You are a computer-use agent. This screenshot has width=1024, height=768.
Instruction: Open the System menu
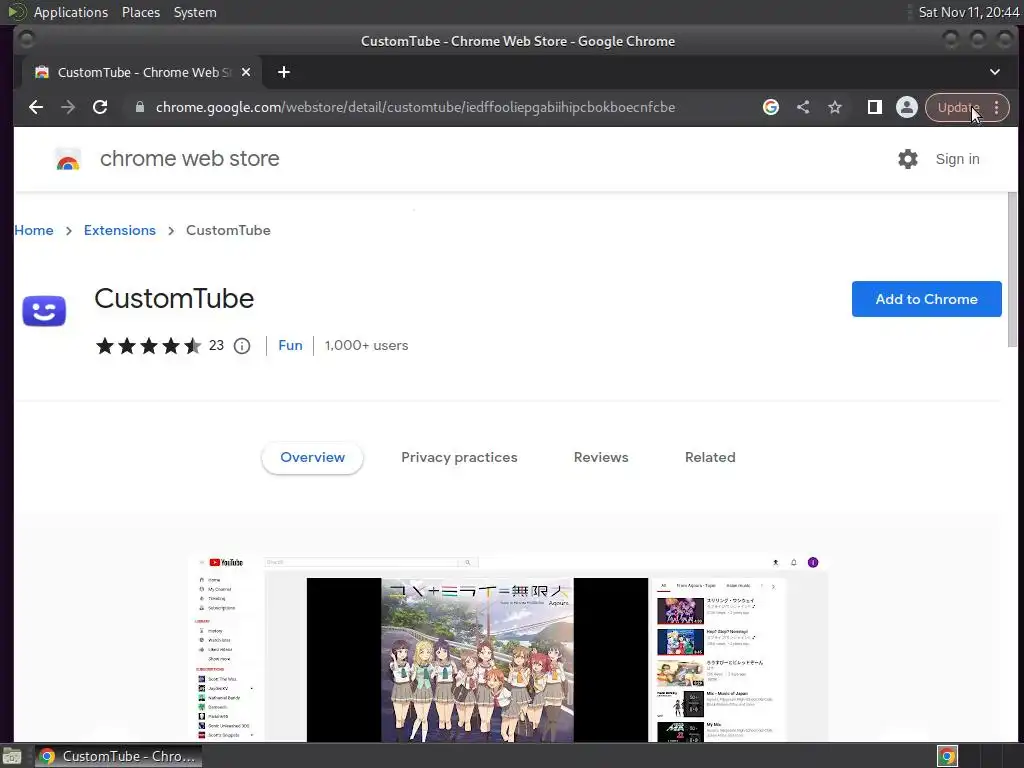tap(195, 12)
